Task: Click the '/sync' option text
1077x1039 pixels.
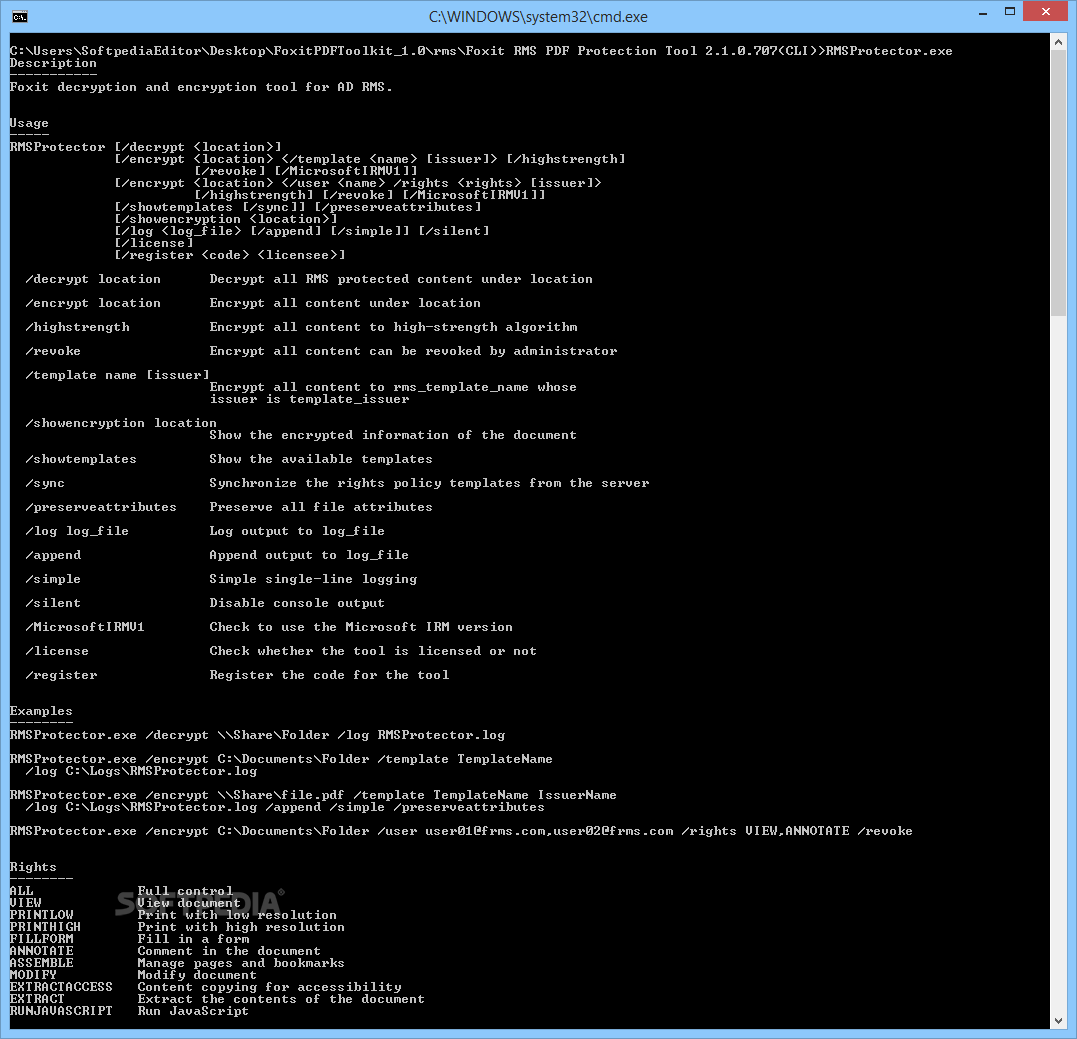Action: 45,483
